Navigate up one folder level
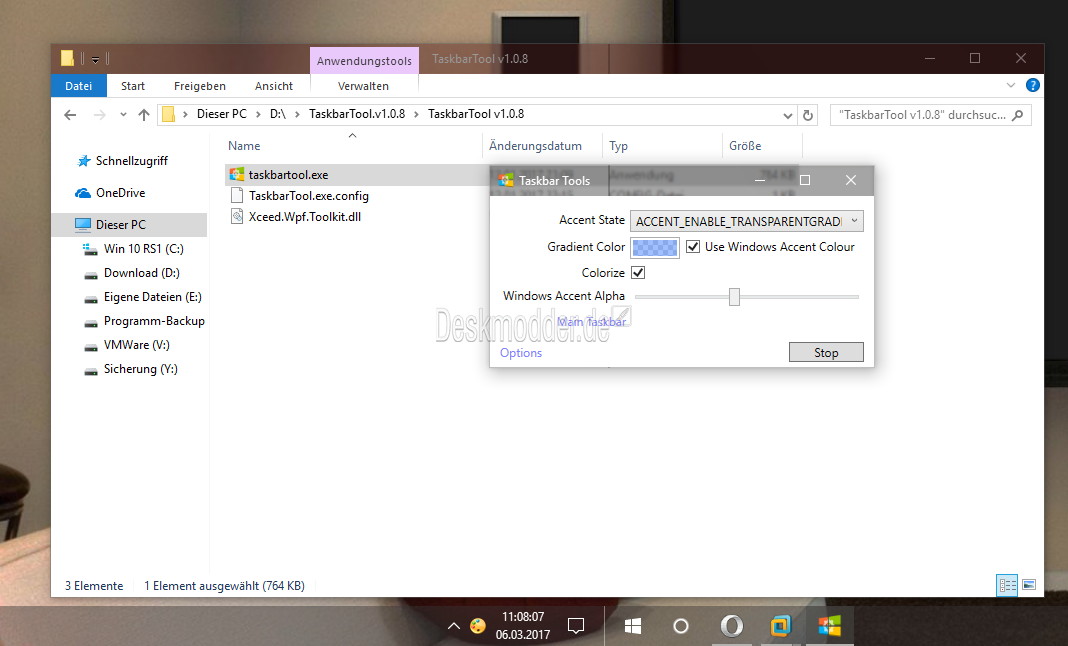The image size is (1068, 646). pyautogui.click(x=144, y=114)
